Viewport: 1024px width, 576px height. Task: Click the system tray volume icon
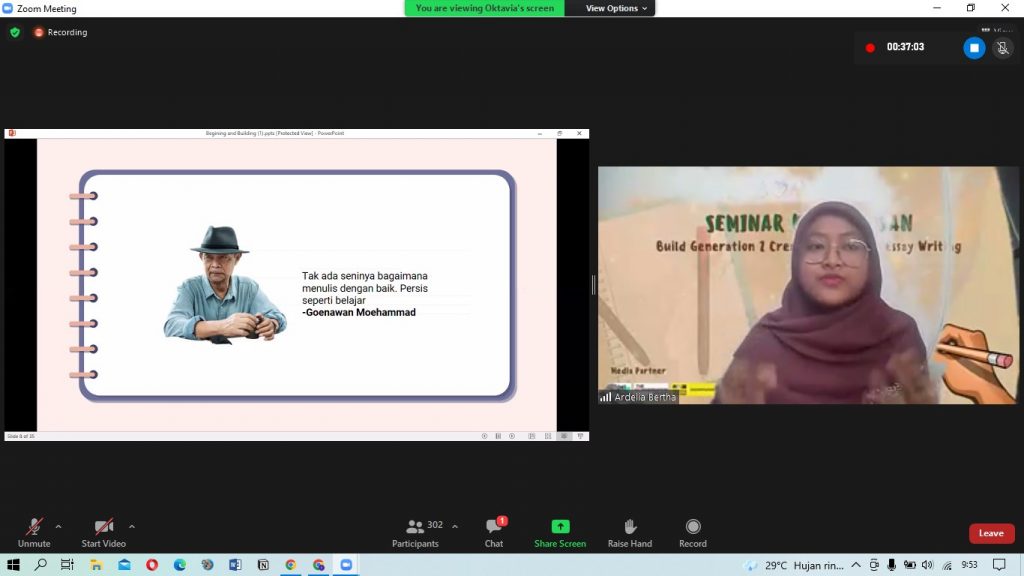[x=927, y=565]
